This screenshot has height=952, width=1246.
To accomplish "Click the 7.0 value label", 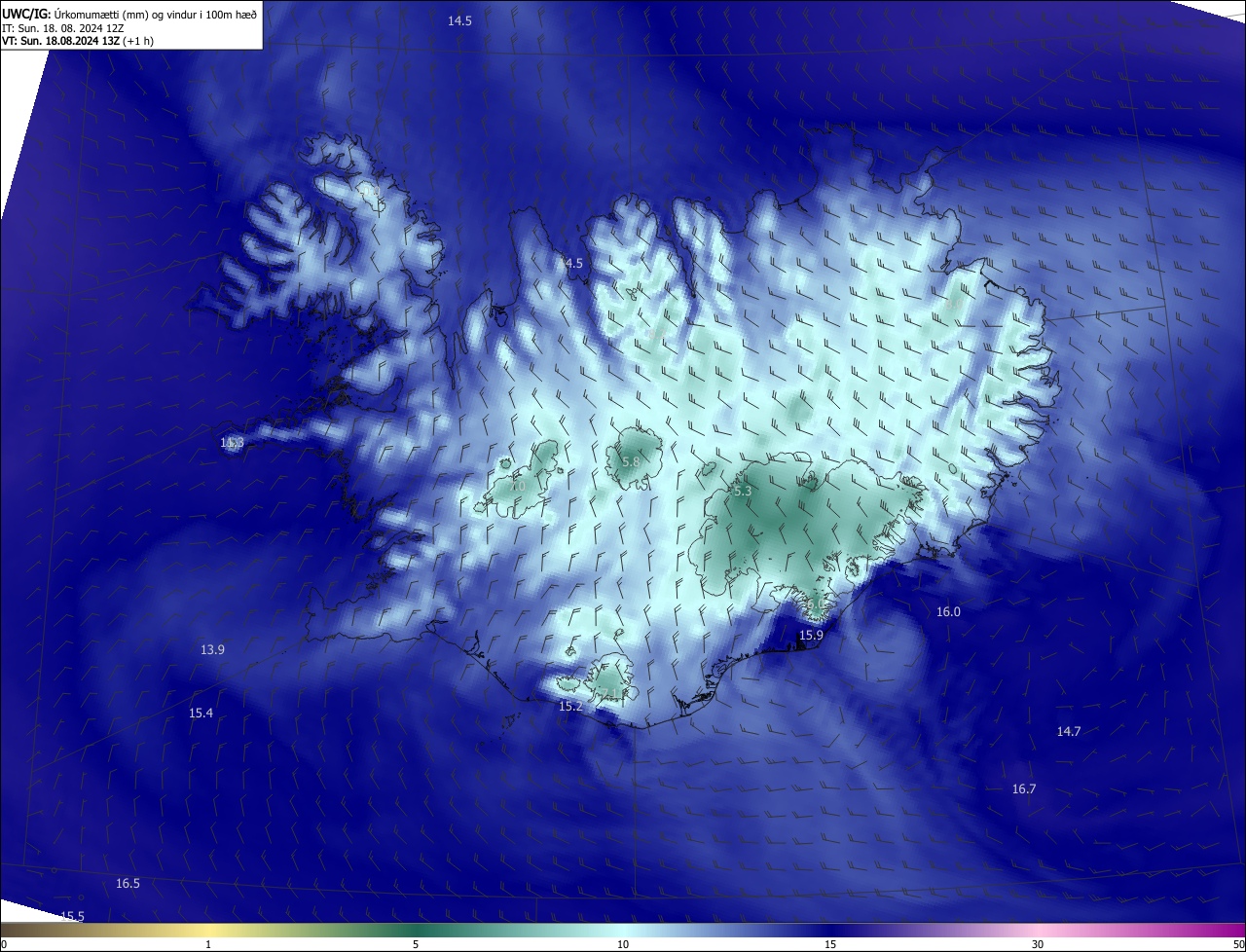I will pyautogui.click(x=516, y=486).
